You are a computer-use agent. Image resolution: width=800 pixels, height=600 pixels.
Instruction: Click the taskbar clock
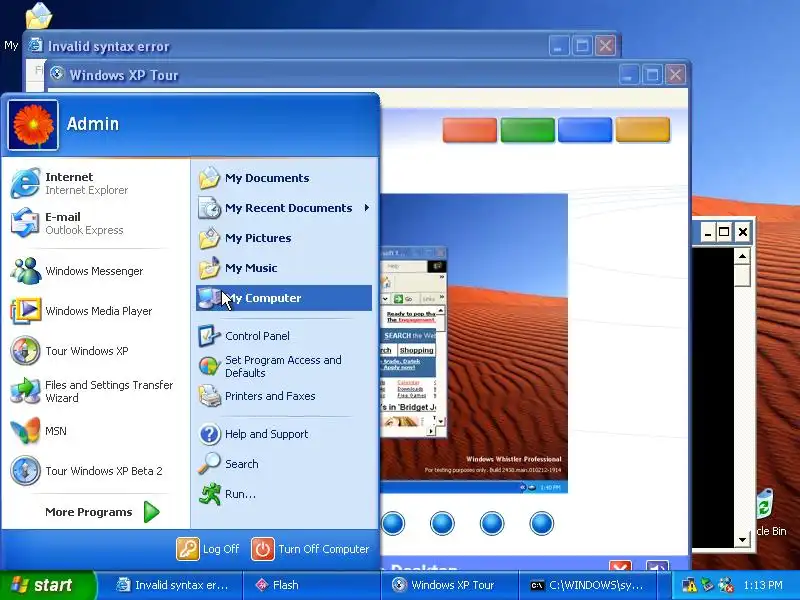tap(763, 585)
